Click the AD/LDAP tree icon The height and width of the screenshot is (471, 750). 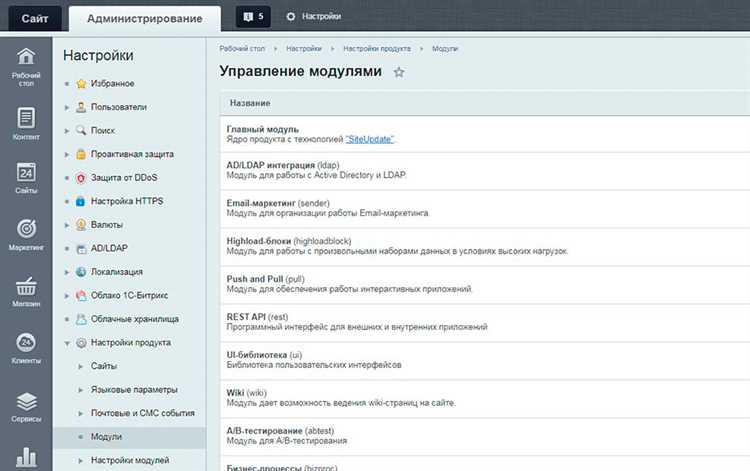(x=81, y=249)
